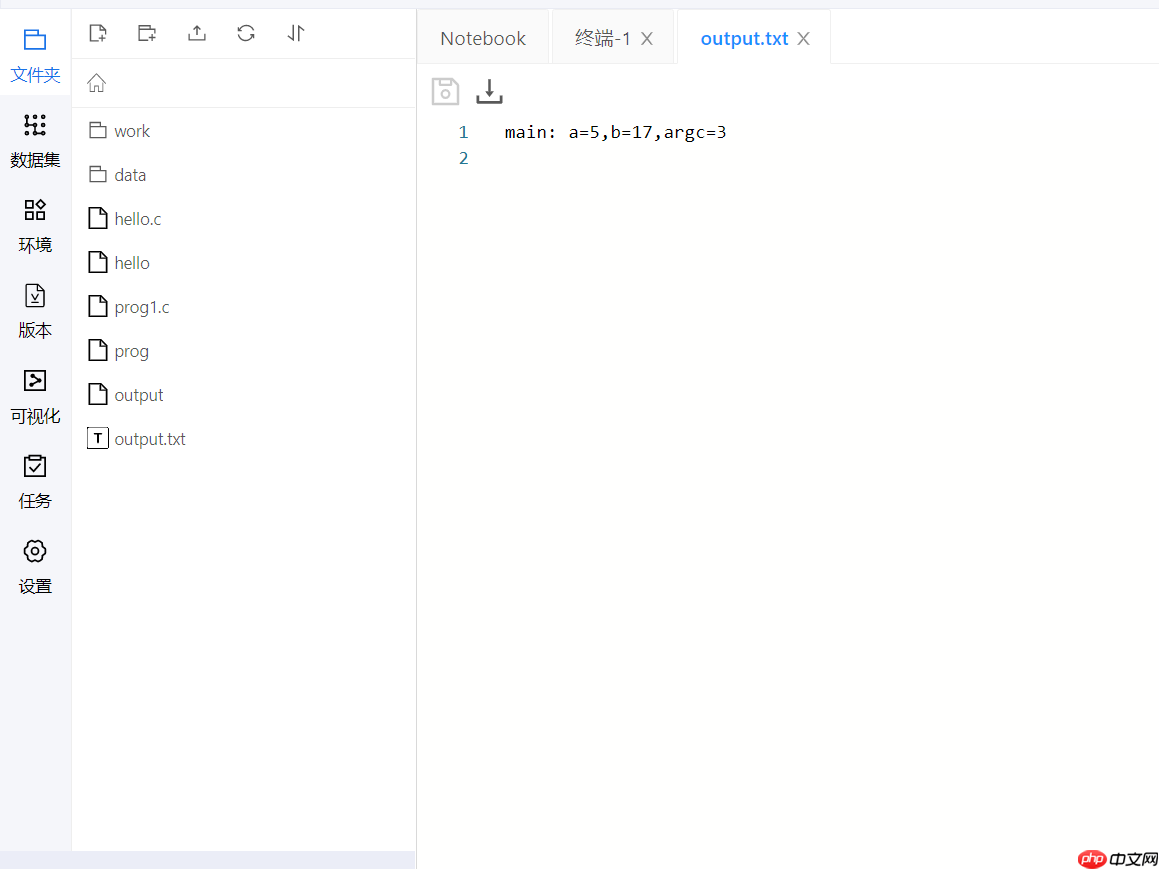The width and height of the screenshot is (1159, 869).
Task: Download the output.txt file
Action: [489, 91]
